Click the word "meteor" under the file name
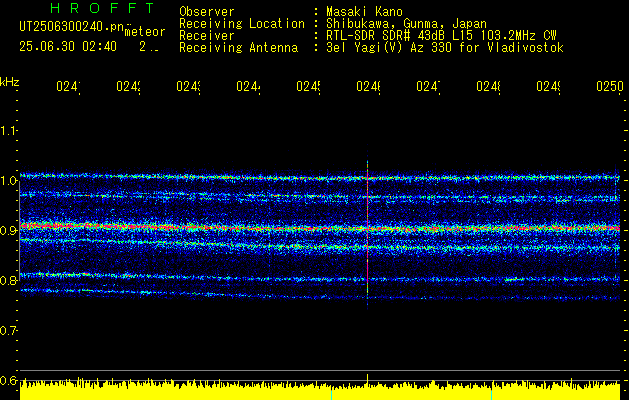The width and height of the screenshot is (629, 400). 145,32
